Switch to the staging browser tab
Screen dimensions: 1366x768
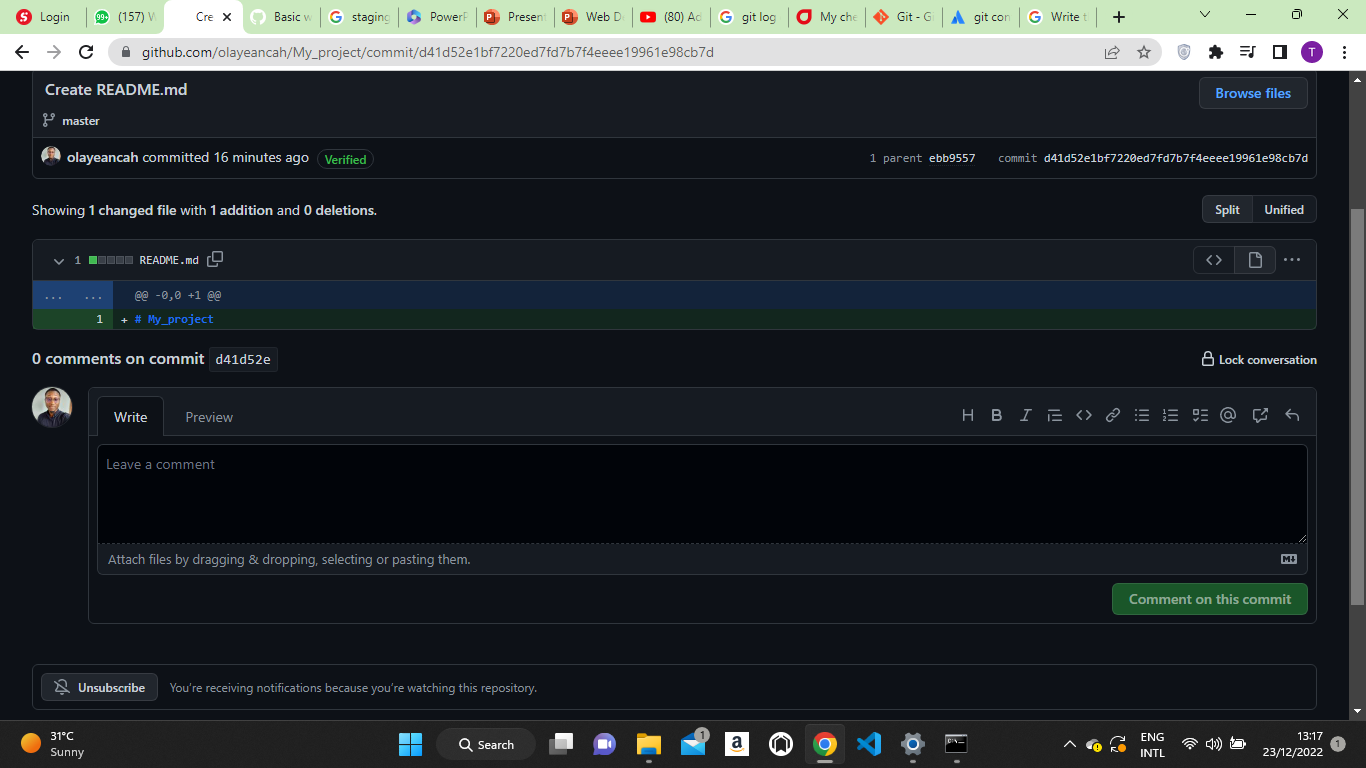[x=358, y=17]
